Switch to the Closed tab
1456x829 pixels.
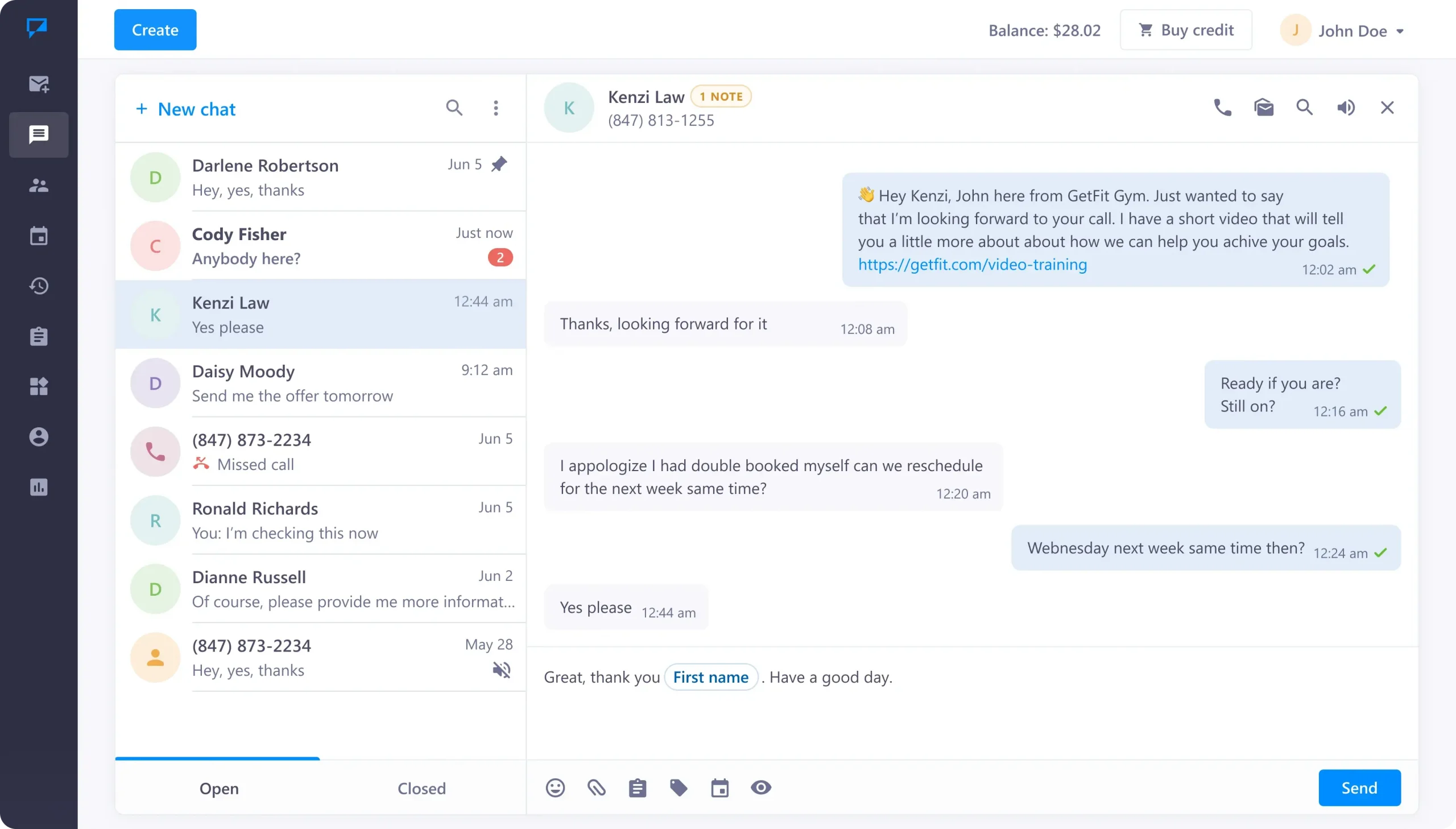(421, 788)
